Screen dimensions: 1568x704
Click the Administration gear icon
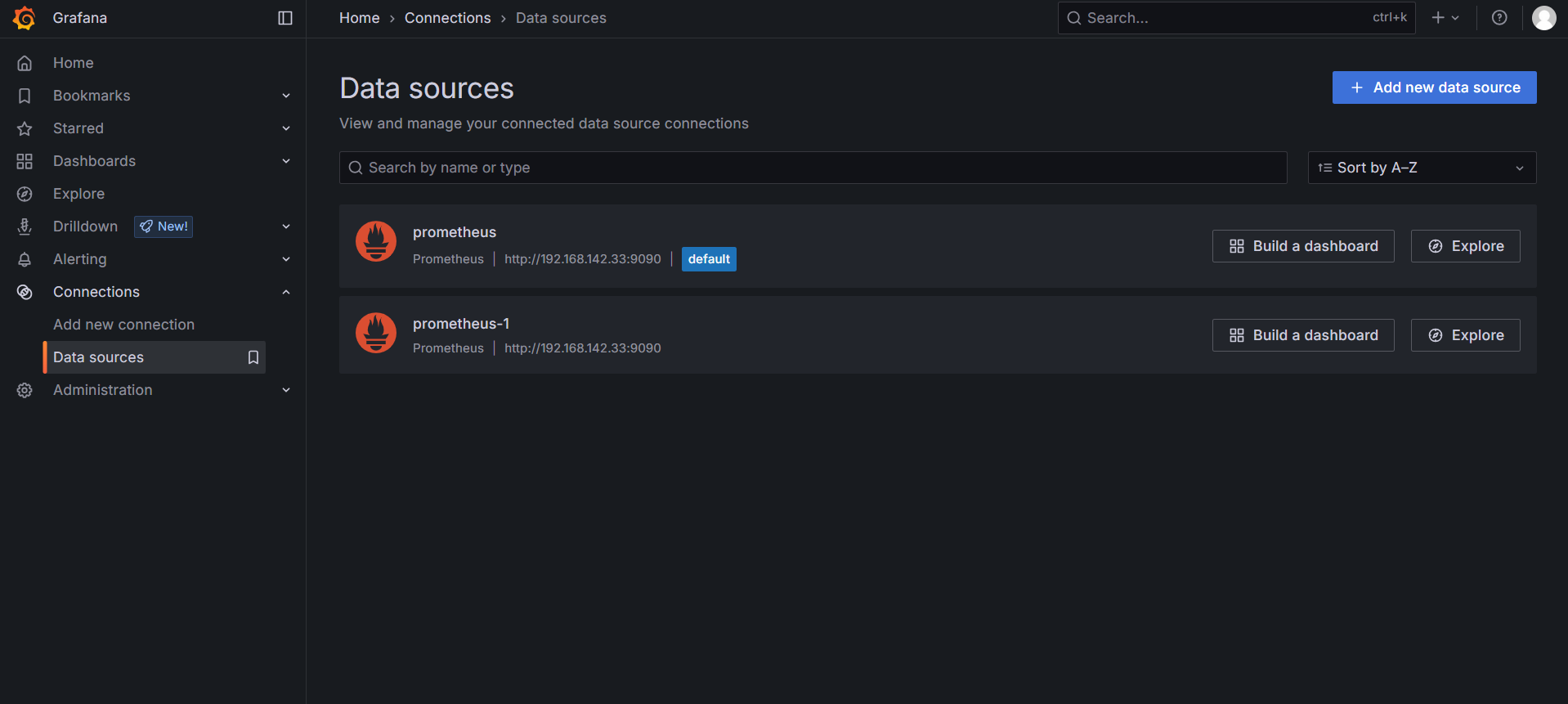point(25,390)
